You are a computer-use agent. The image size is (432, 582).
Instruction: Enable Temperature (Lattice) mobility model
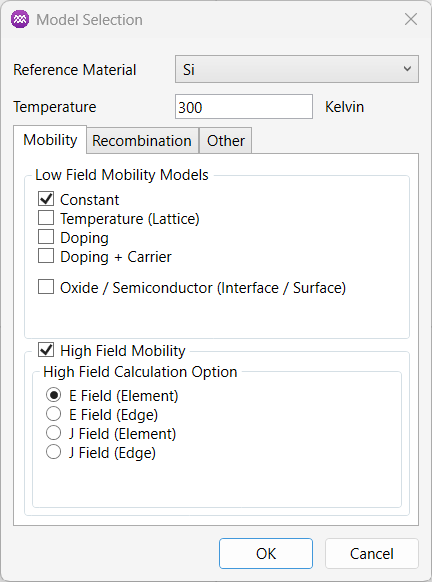click(x=46, y=218)
